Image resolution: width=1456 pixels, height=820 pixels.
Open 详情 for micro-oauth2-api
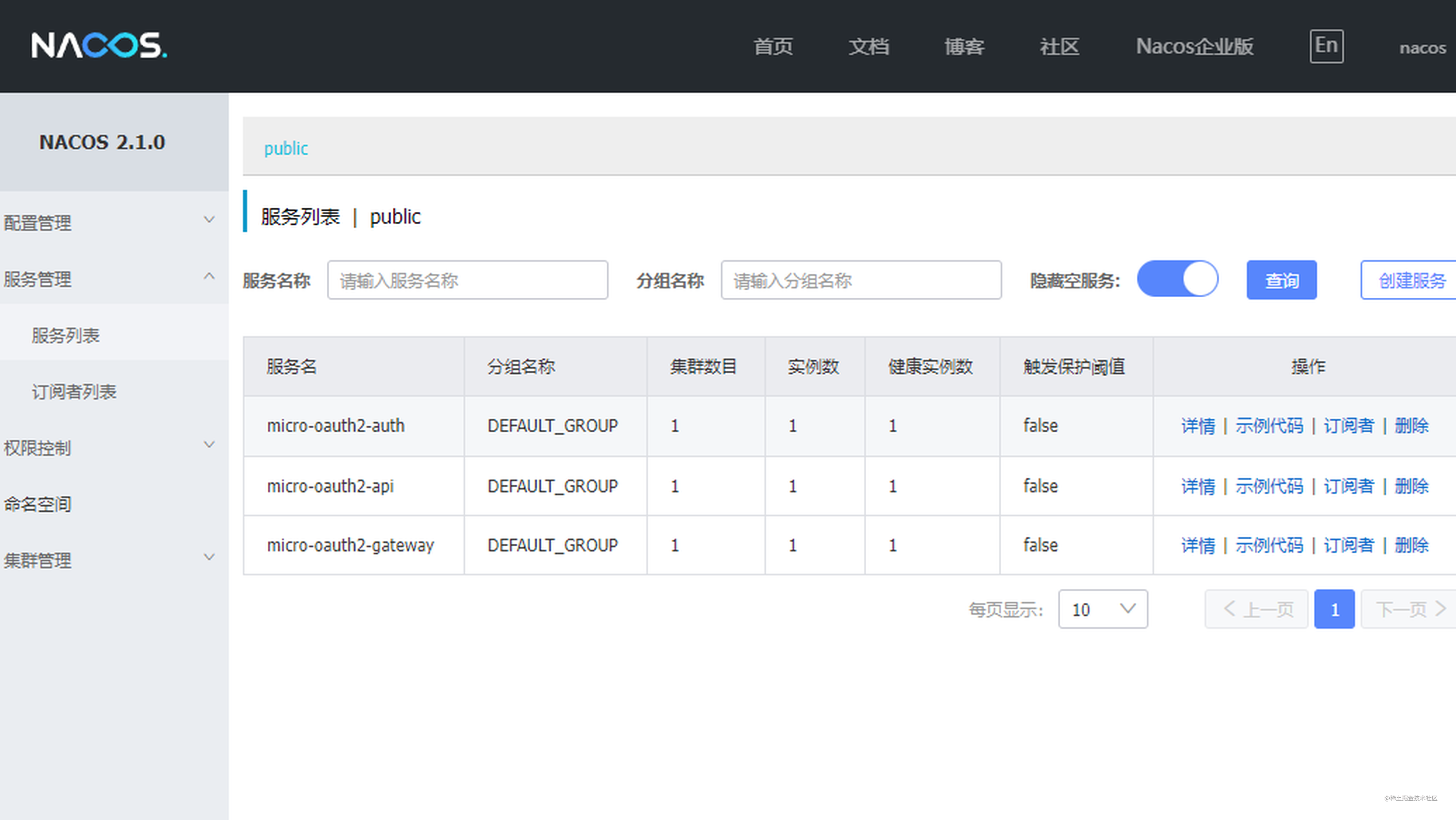[x=1198, y=486]
